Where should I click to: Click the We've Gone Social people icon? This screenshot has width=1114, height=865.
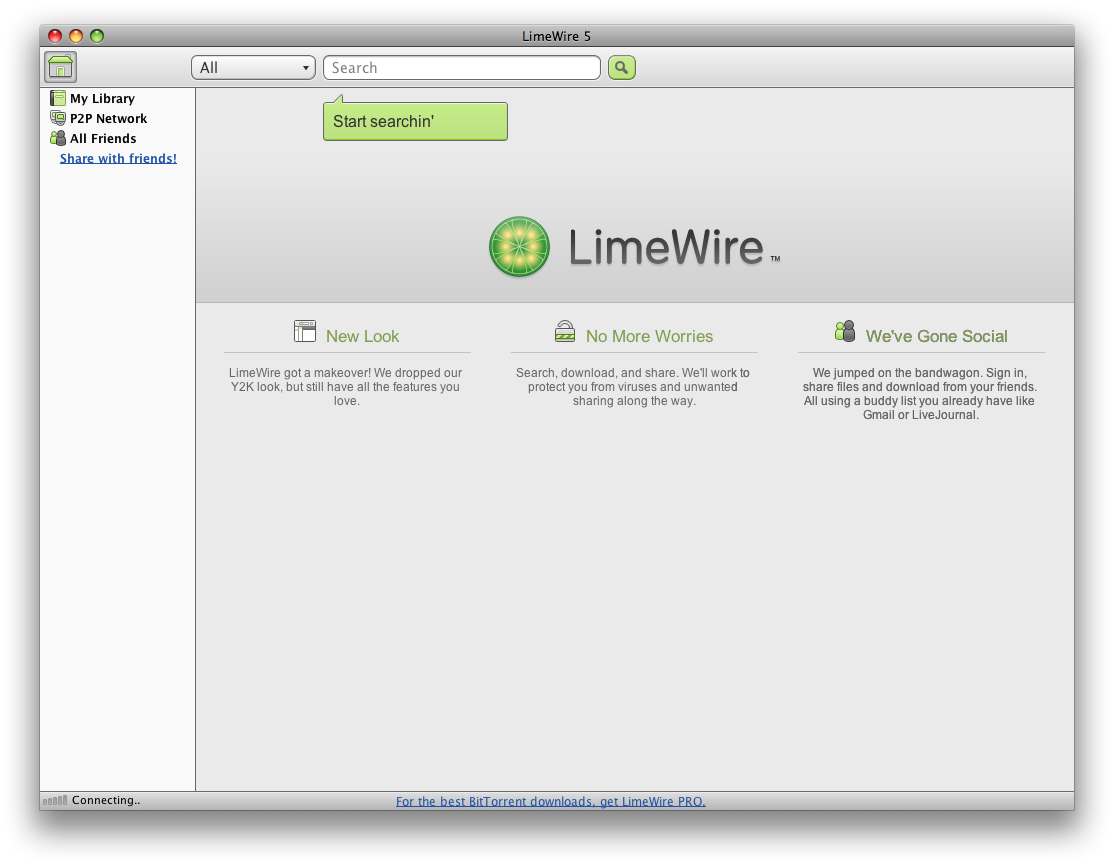pos(845,332)
